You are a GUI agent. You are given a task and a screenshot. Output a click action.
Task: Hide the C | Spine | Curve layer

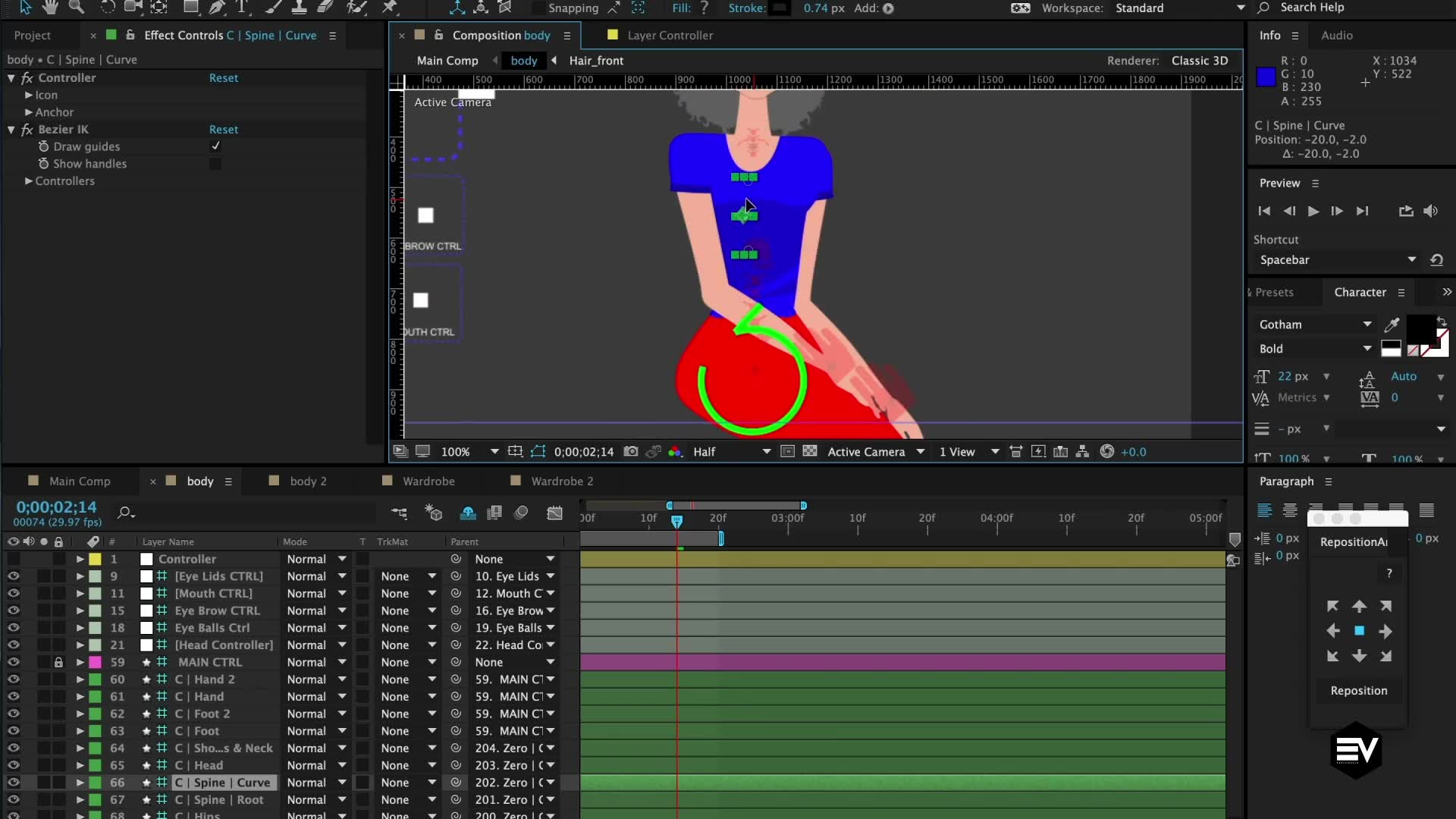click(x=13, y=783)
